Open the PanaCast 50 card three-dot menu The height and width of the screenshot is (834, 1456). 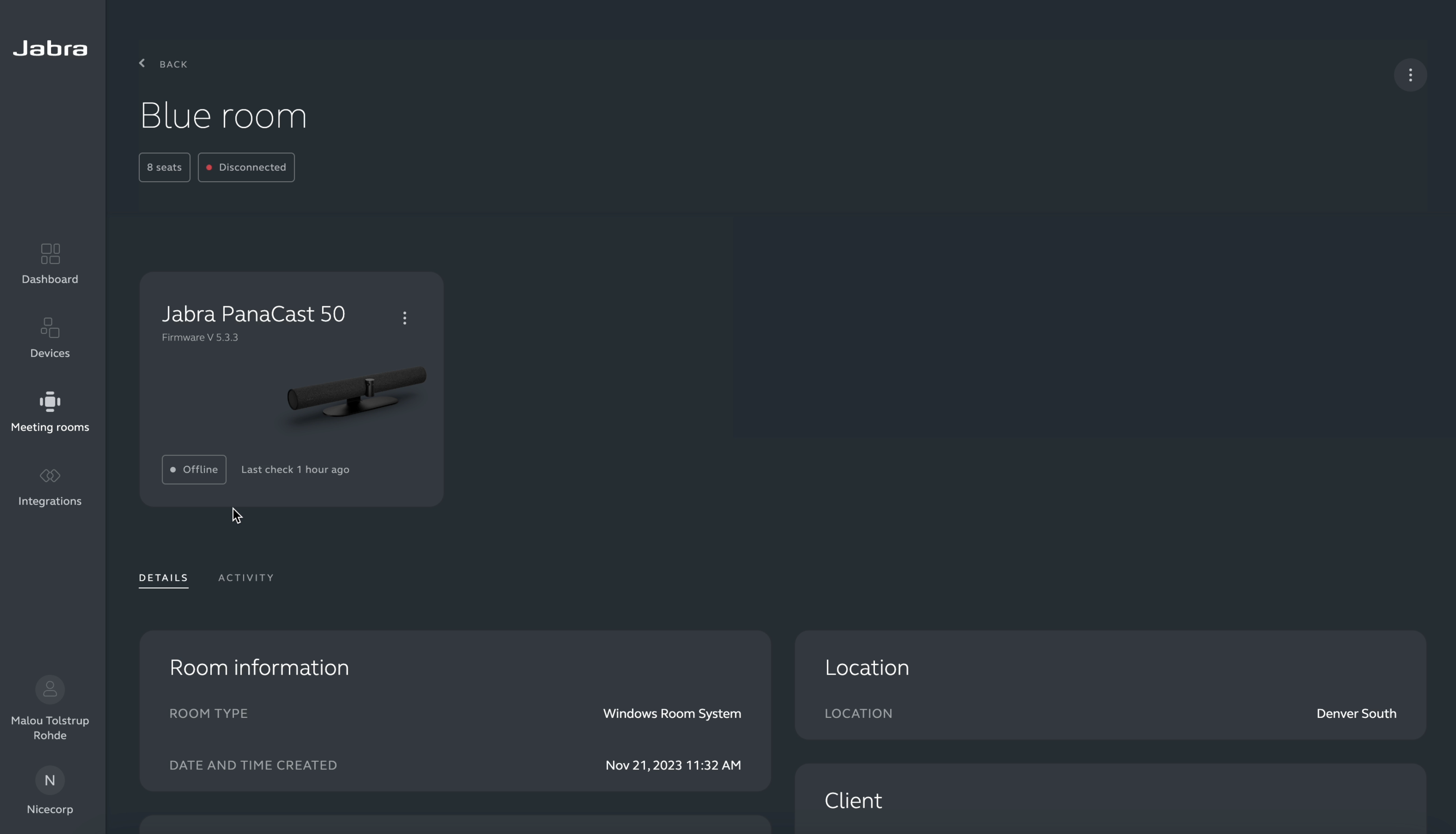tap(405, 318)
